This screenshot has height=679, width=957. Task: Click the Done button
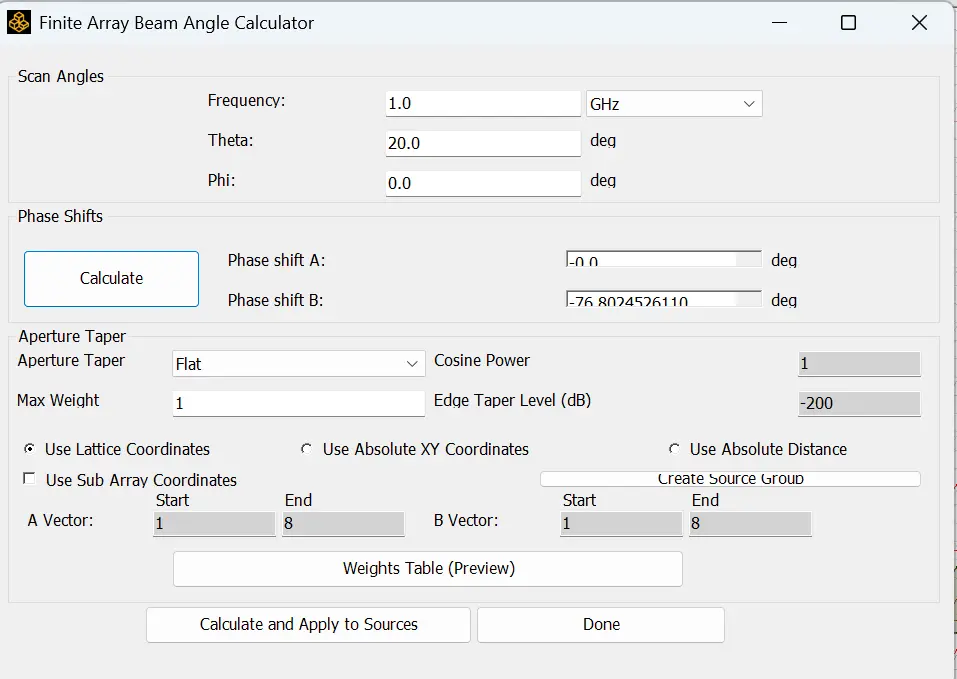(x=601, y=625)
